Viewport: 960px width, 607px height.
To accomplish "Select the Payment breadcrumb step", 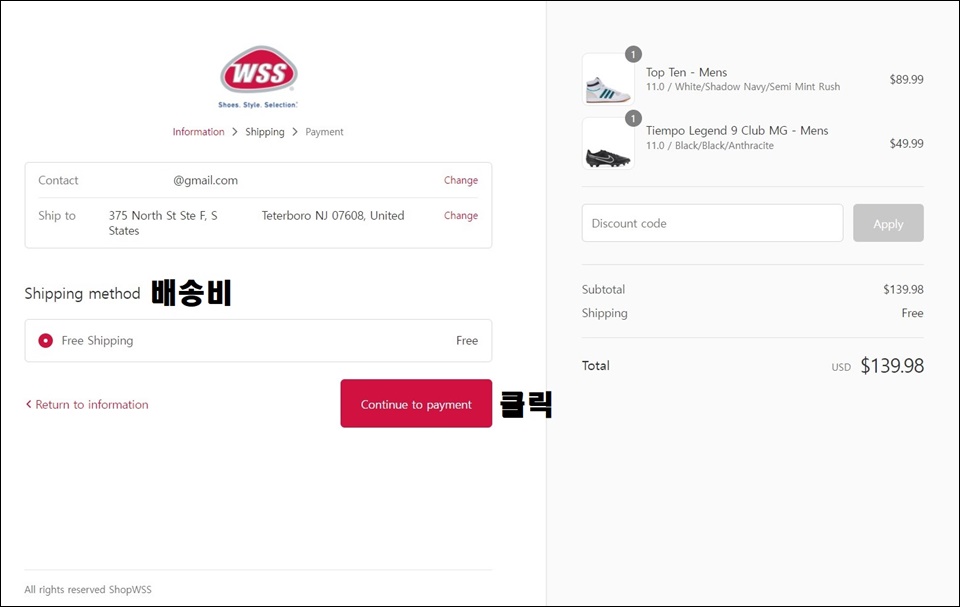I will (324, 132).
